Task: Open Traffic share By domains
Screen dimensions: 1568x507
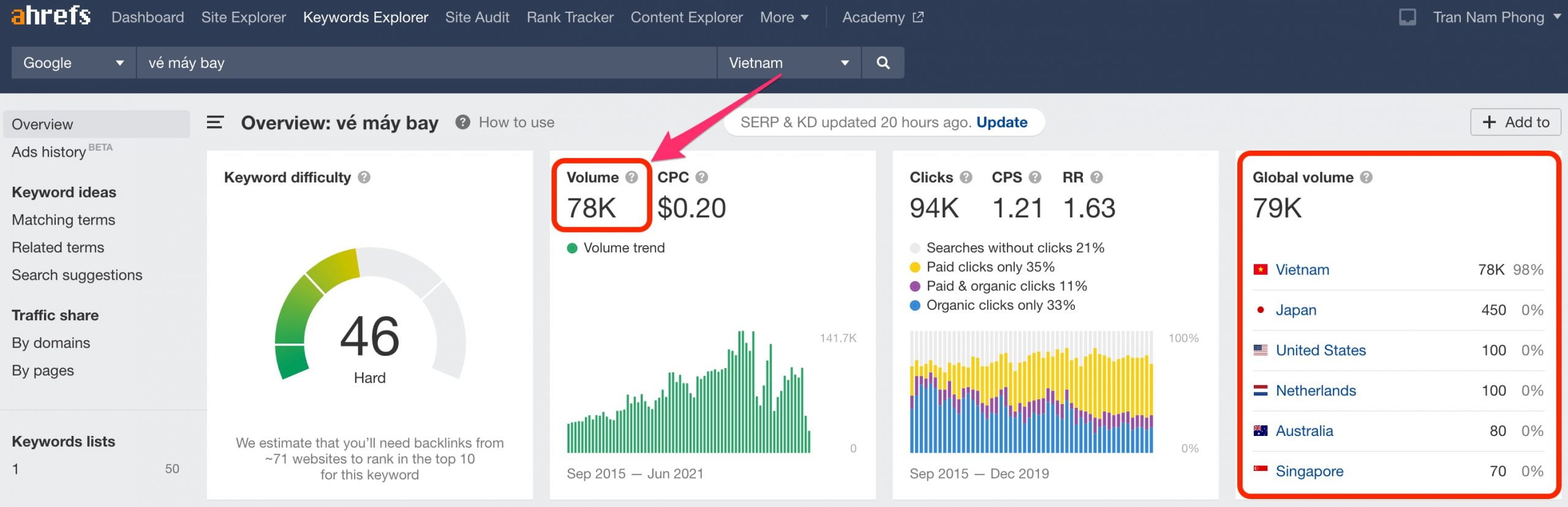Action: (51, 343)
